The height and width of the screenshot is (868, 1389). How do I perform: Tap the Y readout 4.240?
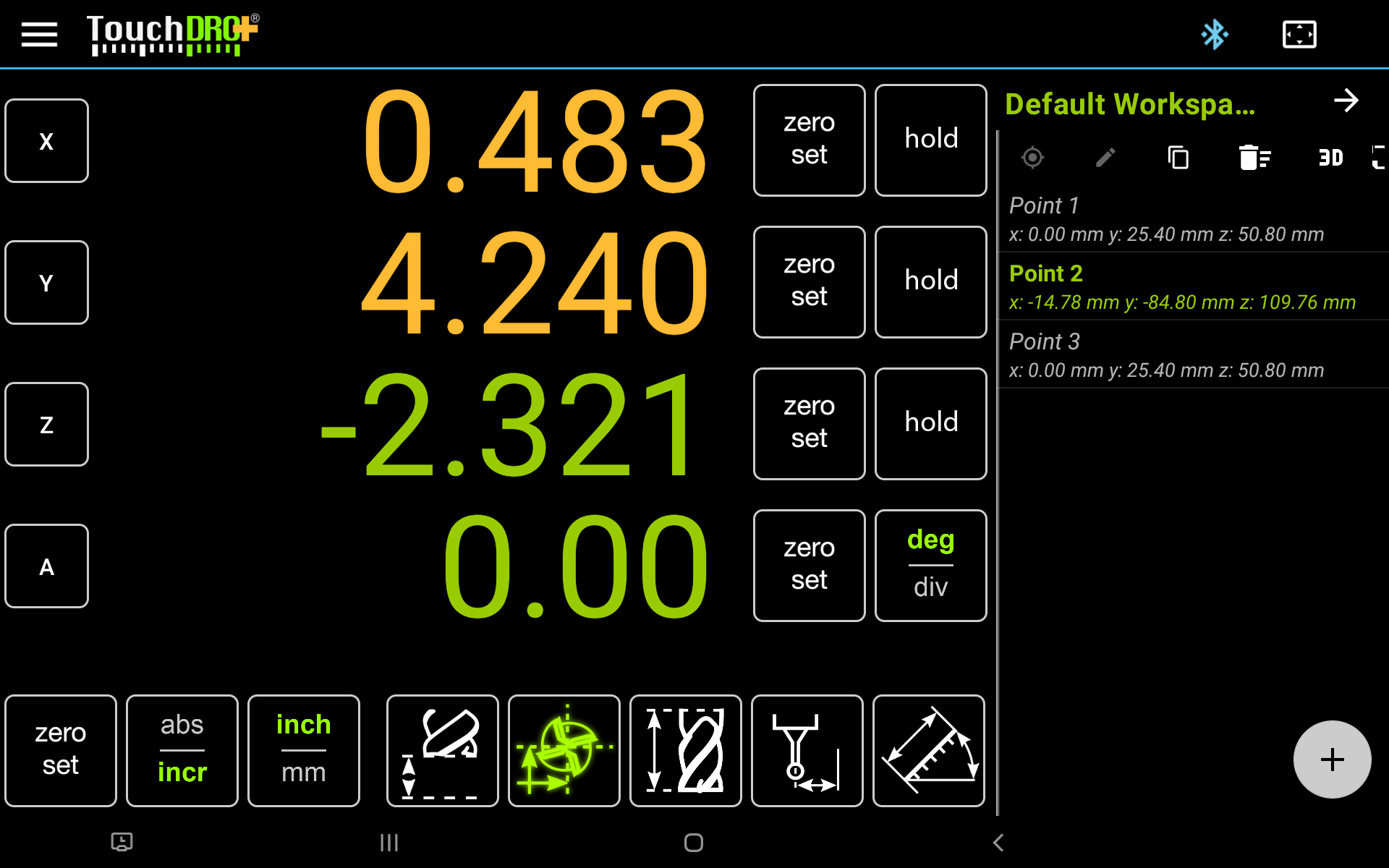535,283
